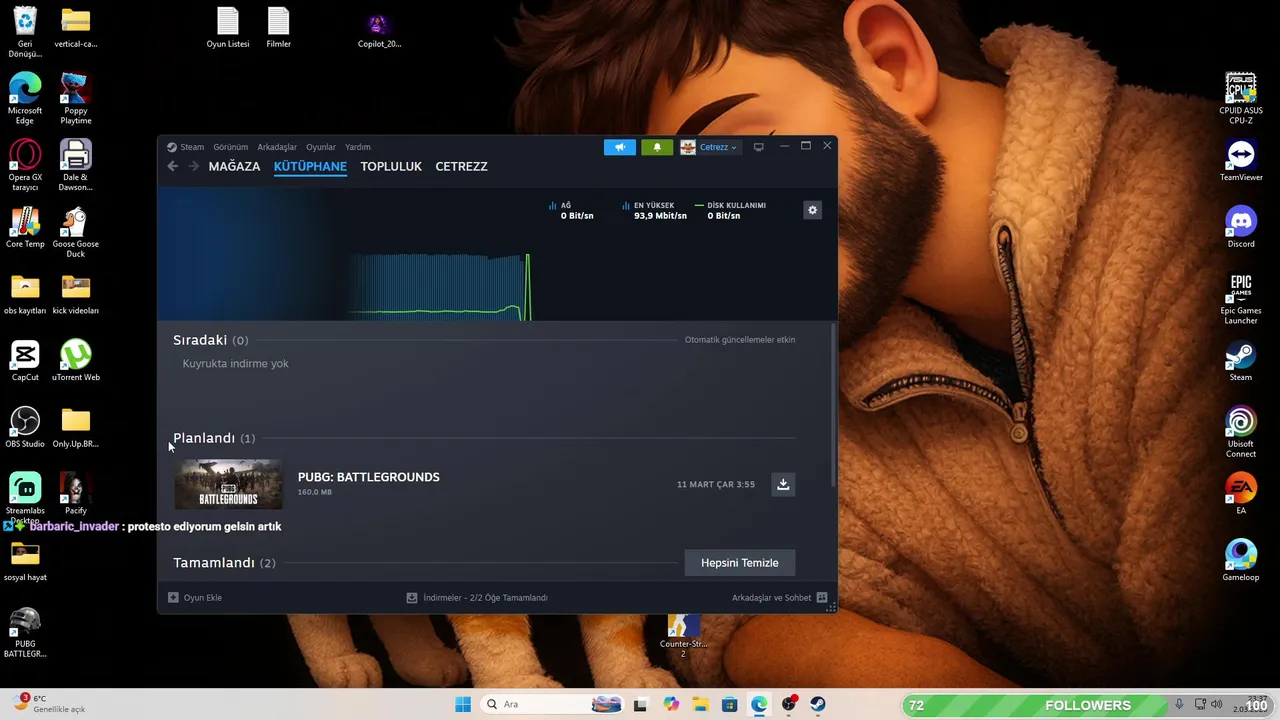This screenshot has height=720, width=1280.
Task: Expand the Cetrezz account dropdown
Action: point(709,147)
